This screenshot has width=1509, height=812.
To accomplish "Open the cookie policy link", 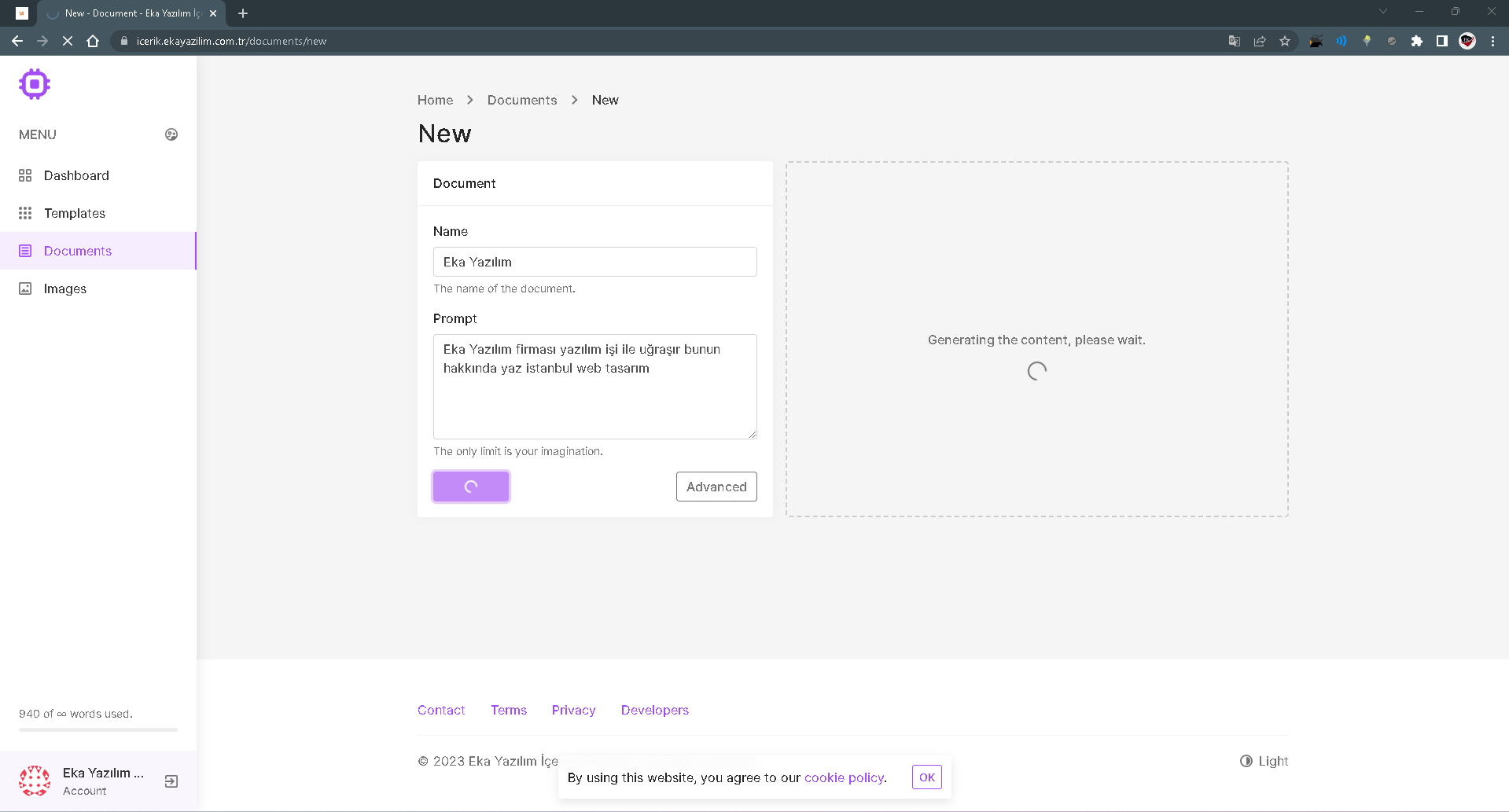I will pos(845,777).
